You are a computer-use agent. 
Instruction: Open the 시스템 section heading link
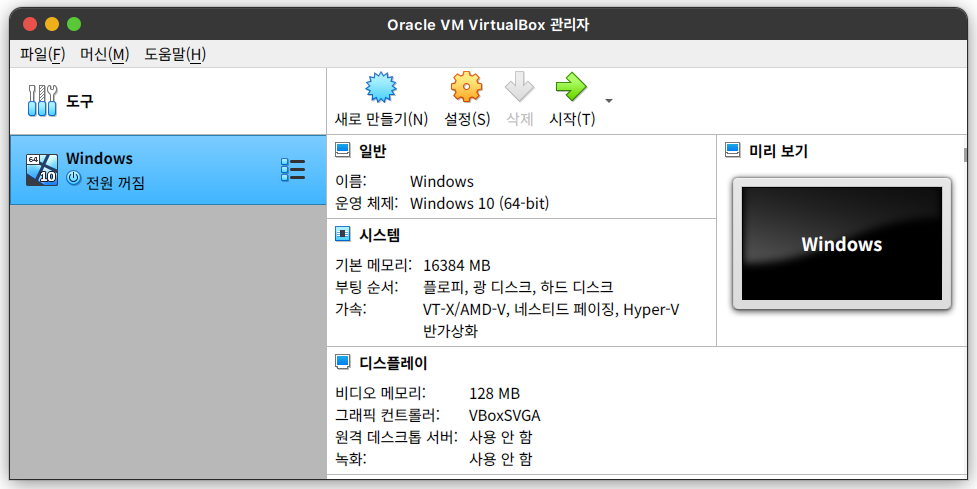pos(379,235)
